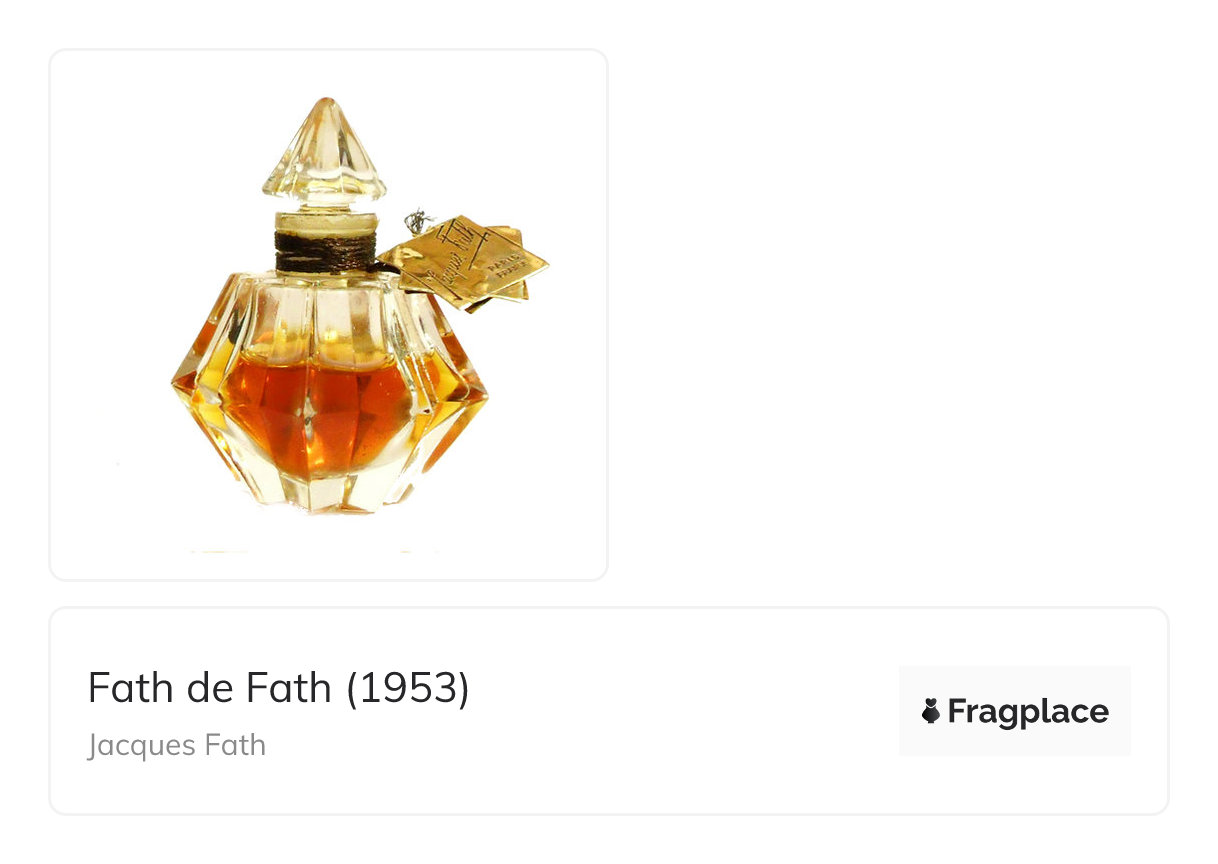Open the Fath de Fath (1953) title
Image resolution: width=1218 pixels, height=864 pixels.
(x=278, y=688)
